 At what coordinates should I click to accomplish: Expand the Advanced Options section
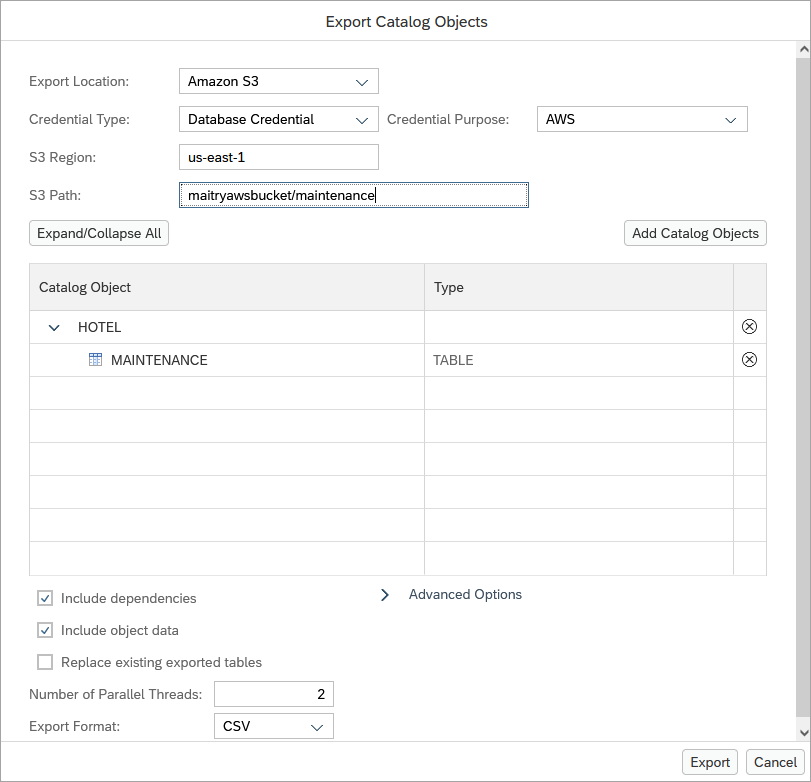pyautogui.click(x=385, y=595)
